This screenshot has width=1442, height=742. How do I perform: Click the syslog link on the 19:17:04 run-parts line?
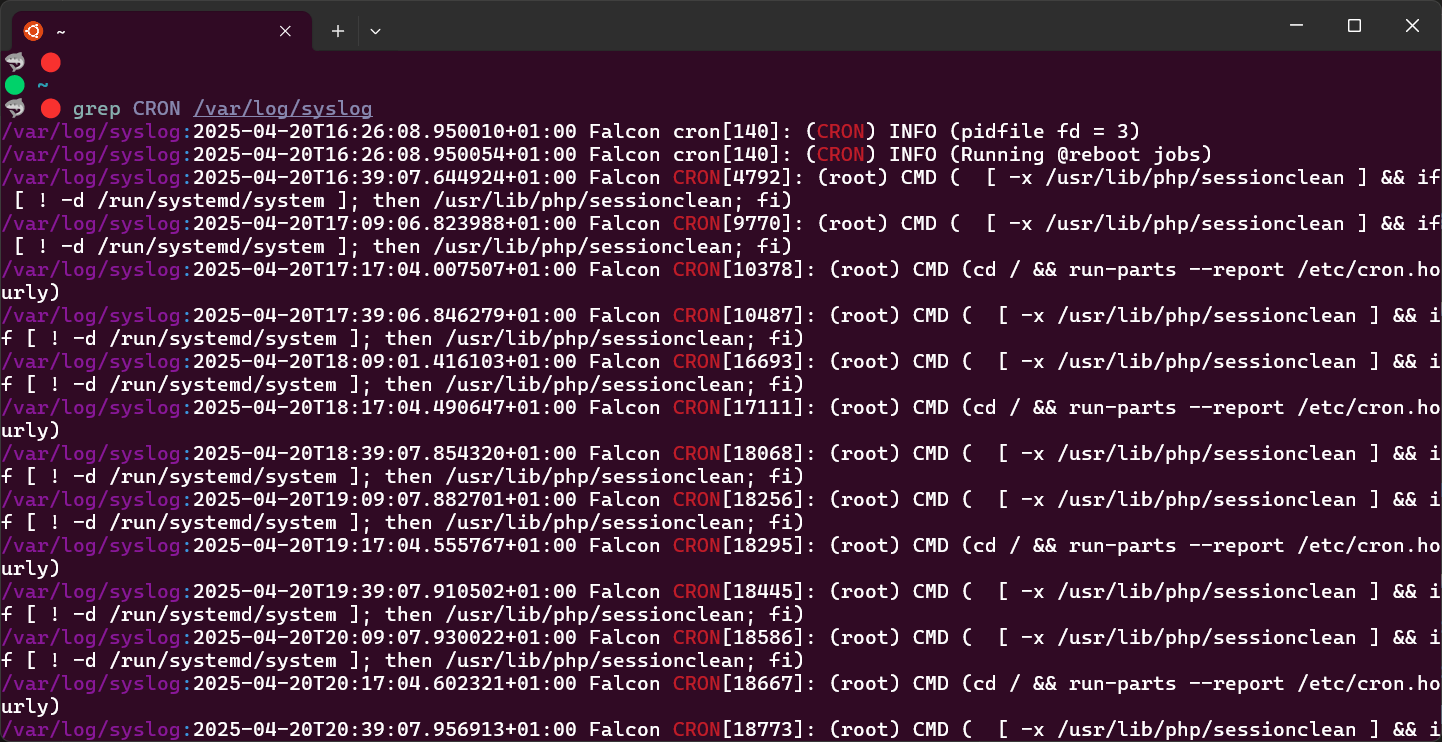coord(90,545)
